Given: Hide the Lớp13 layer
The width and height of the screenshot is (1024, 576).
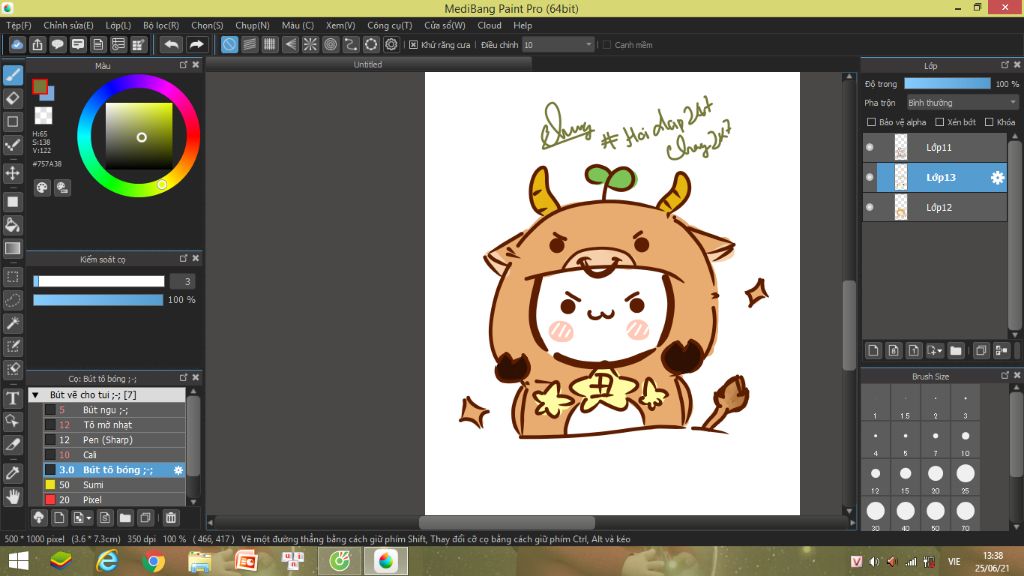Looking at the screenshot, I should [870, 178].
